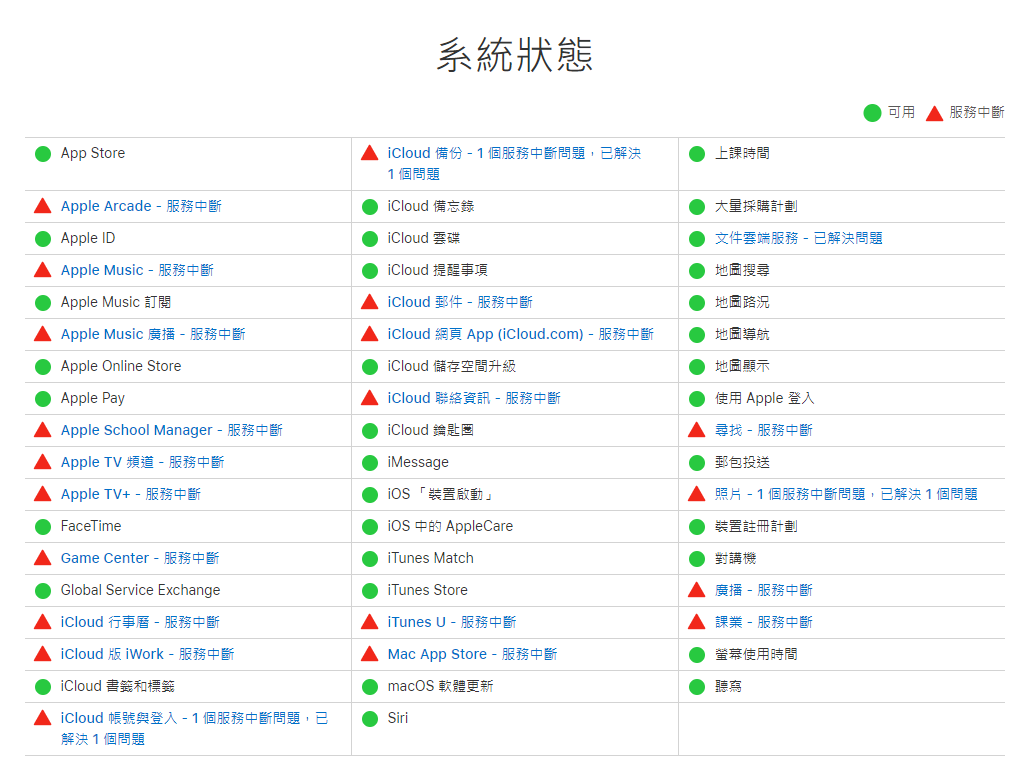Click the Global Service Exchange text
The image size is (1021, 771).
pos(141,590)
